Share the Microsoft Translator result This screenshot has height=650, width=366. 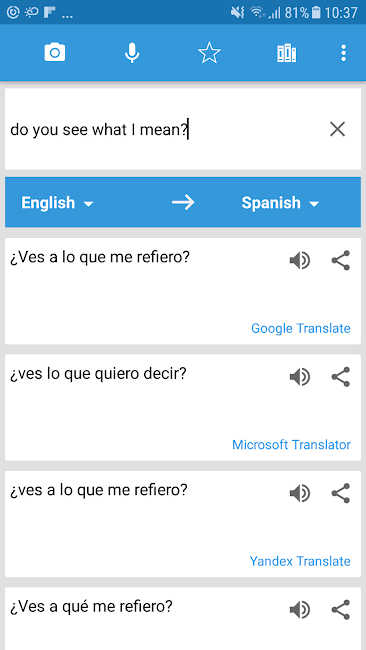click(341, 377)
